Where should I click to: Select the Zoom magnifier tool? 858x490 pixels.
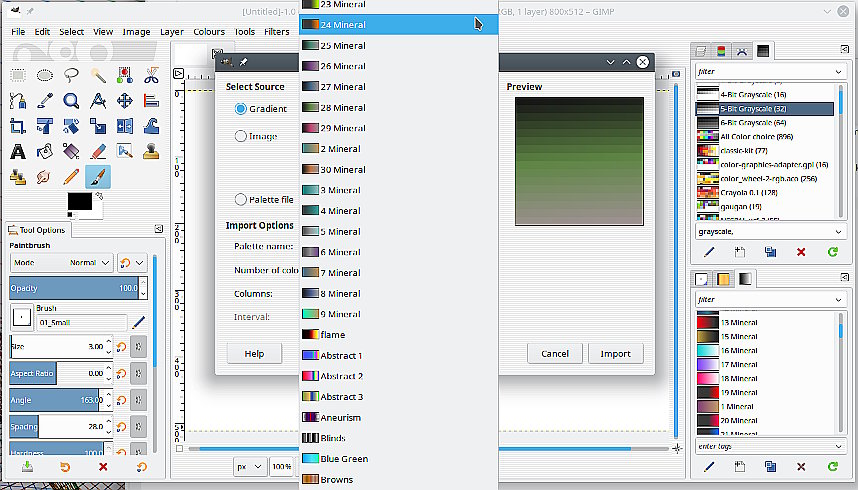pos(71,101)
